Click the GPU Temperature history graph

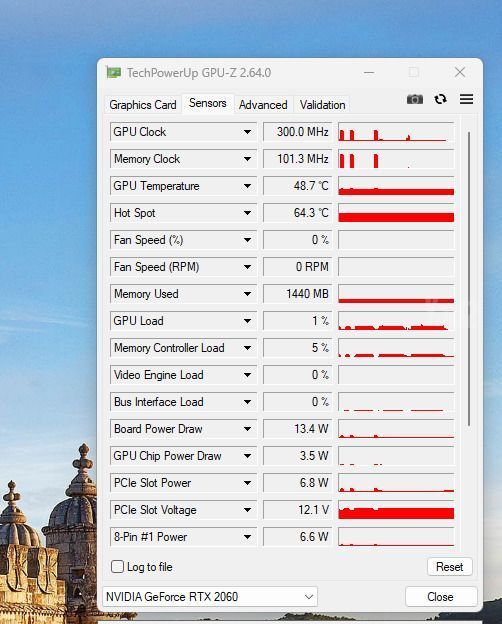(396, 186)
